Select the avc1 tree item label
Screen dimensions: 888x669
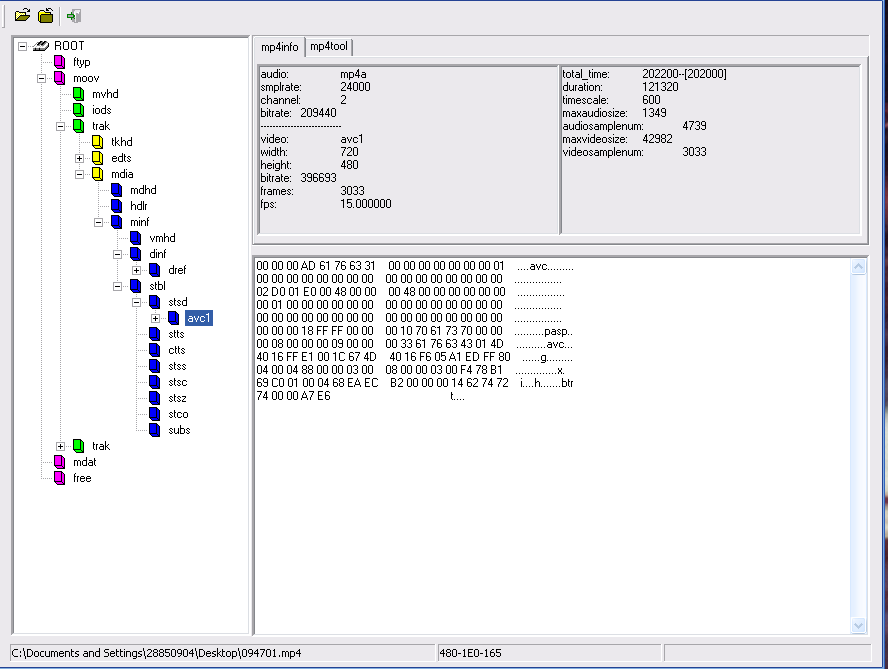pos(199,318)
